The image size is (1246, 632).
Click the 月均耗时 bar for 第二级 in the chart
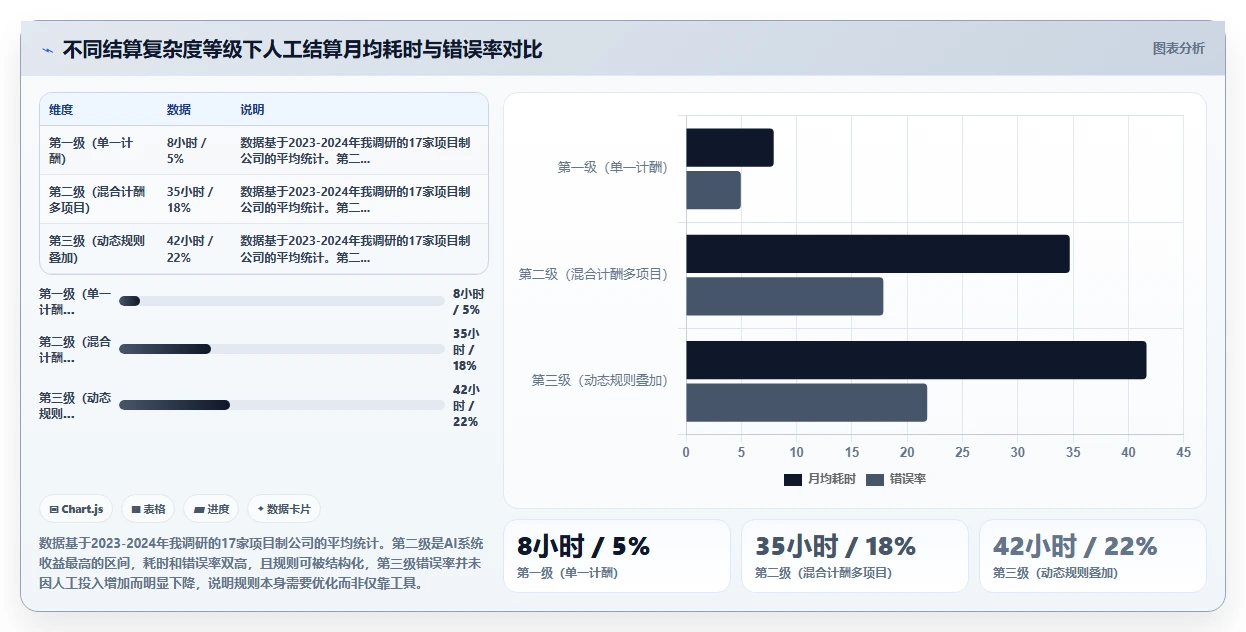click(x=878, y=254)
